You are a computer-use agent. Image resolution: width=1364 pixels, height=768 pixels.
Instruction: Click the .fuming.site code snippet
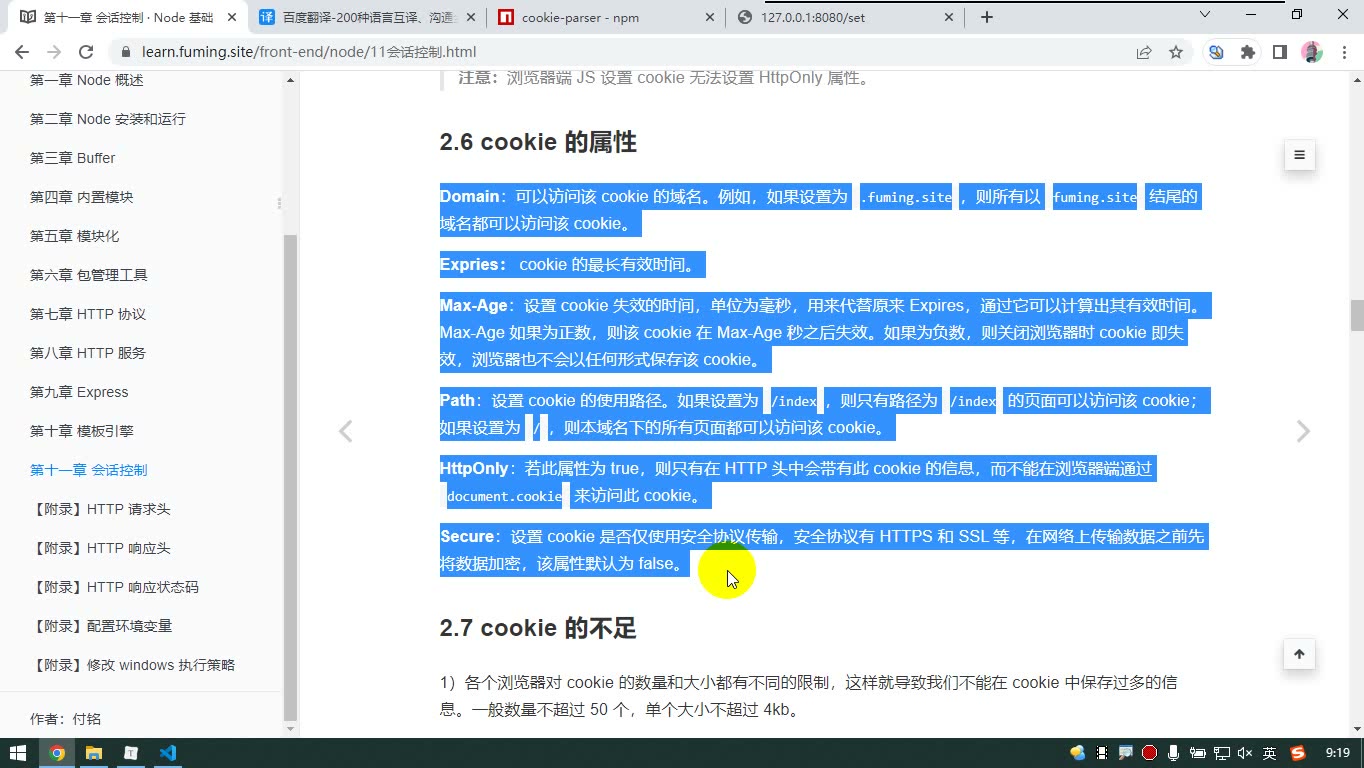click(906, 198)
